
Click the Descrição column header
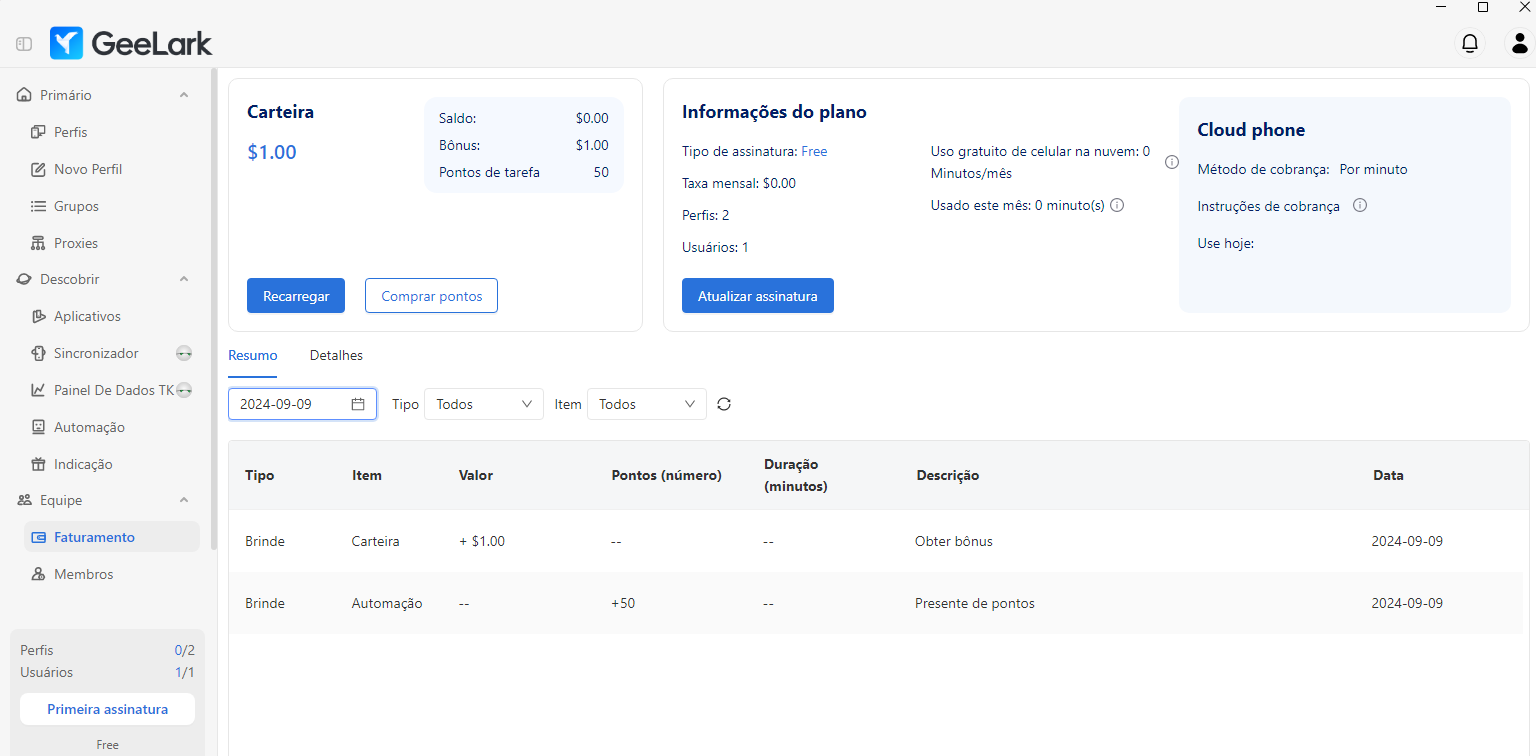coord(947,475)
